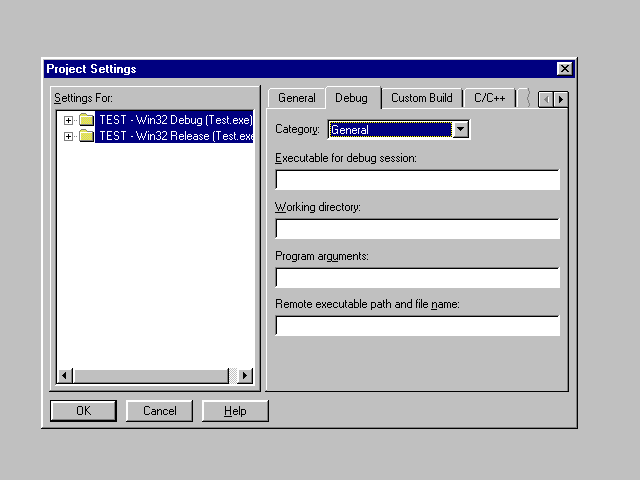Switch to the C/C++ tab
The height and width of the screenshot is (480, 640).
[x=490, y=98]
